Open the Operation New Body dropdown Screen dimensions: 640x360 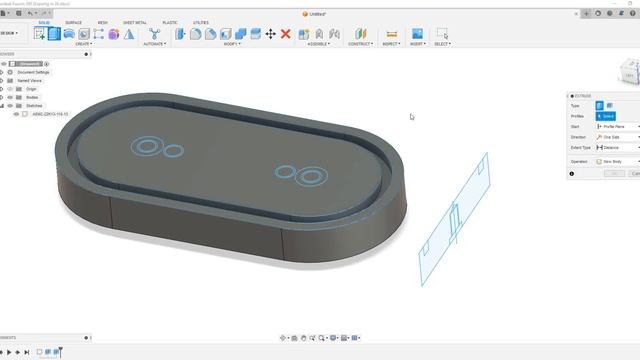pyautogui.click(x=618, y=162)
